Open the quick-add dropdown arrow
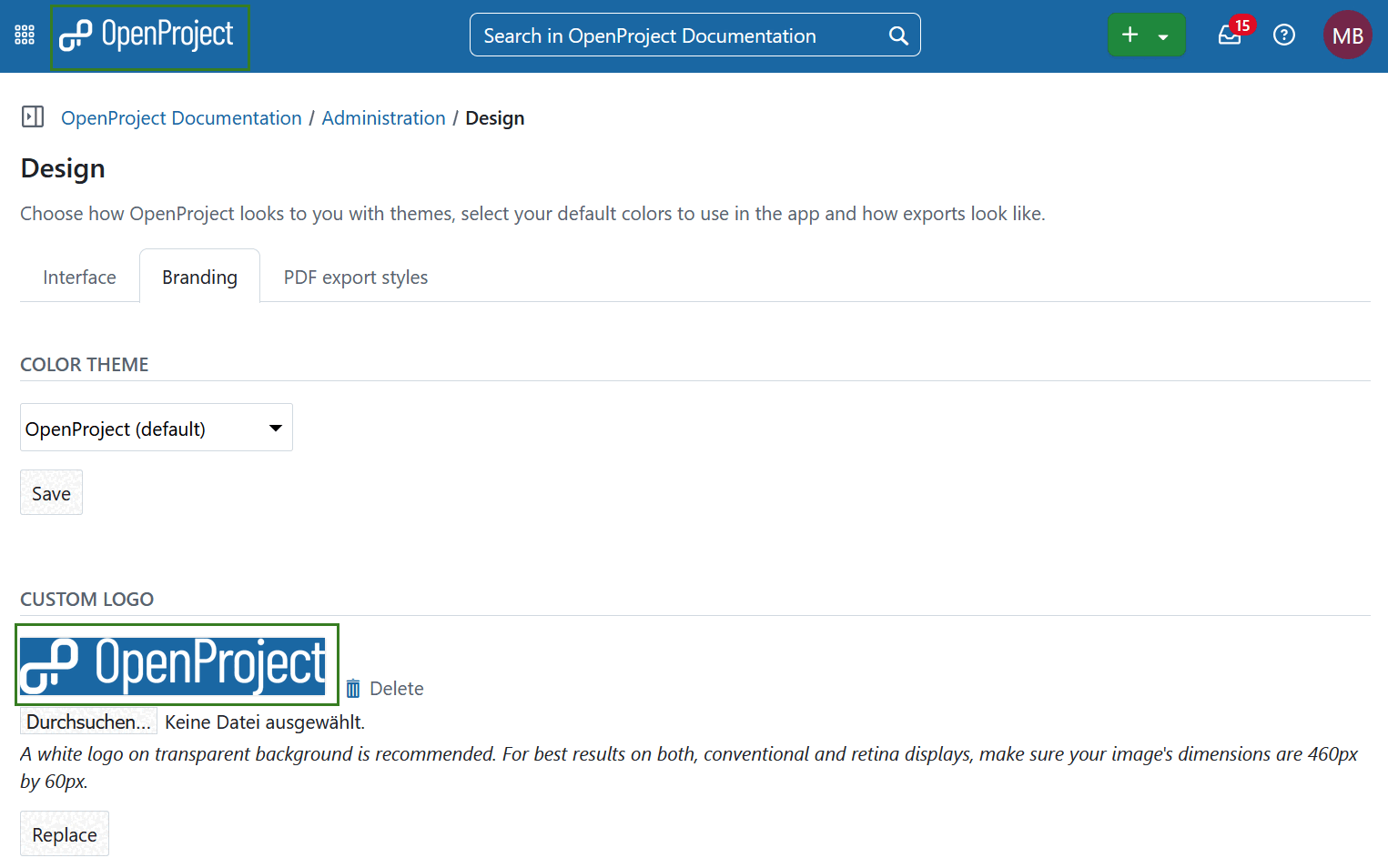This screenshot has width=1388, height=868. point(1162,35)
